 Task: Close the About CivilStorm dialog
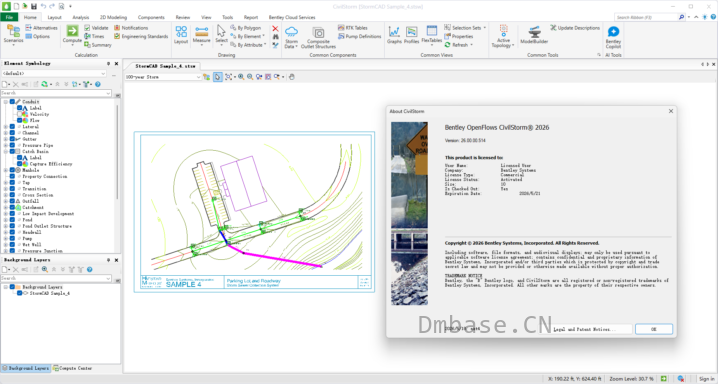point(671,111)
